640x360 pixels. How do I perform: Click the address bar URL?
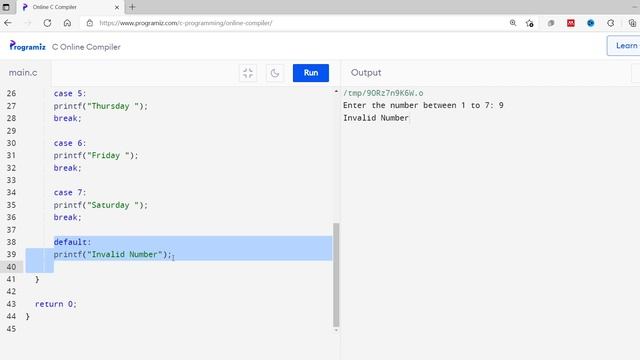[x=186, y=23]
